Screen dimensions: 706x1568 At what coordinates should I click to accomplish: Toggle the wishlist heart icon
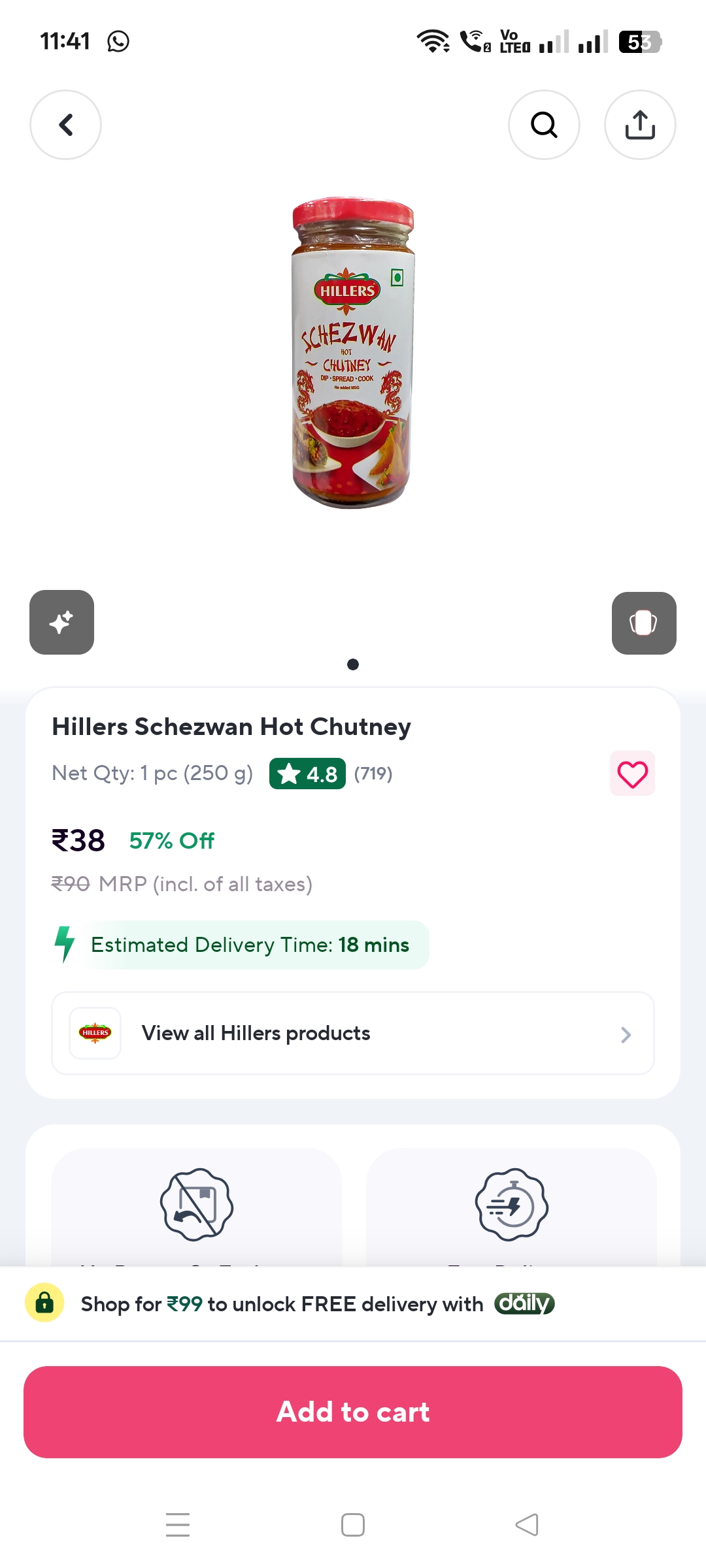632,774
